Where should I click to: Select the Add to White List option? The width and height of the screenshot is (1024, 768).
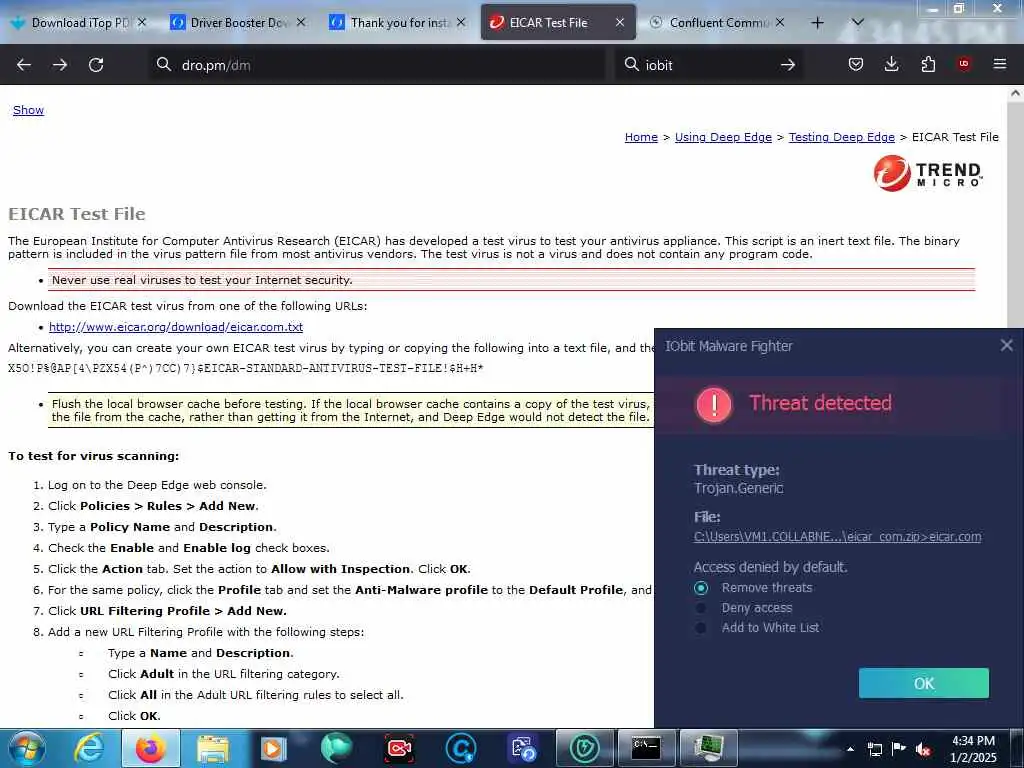701,628
